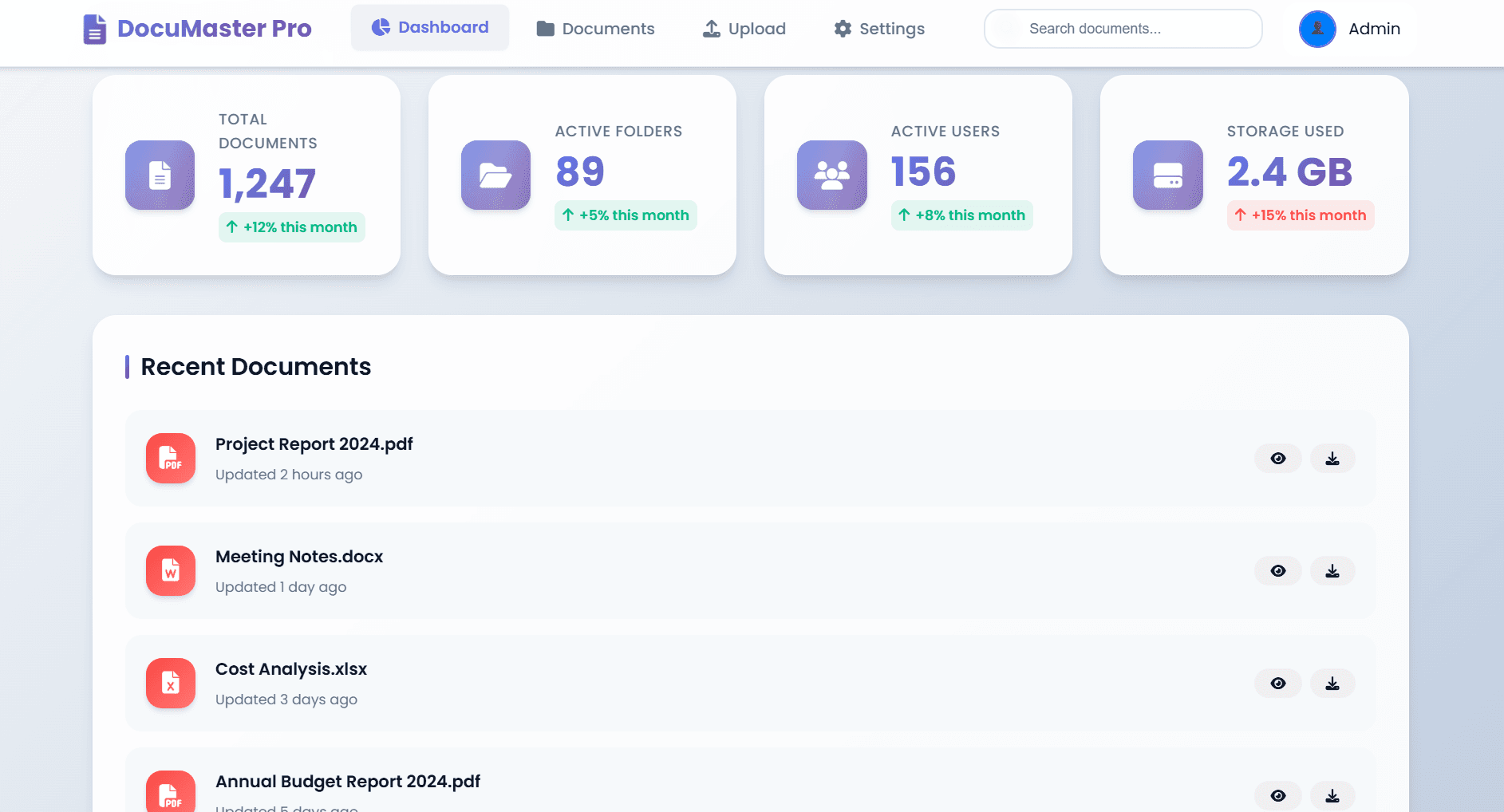The height and width of the screenshot is (812, 1504).
Task: Download Project Report 2024.pdf
Action: [x=1332, y=459]
